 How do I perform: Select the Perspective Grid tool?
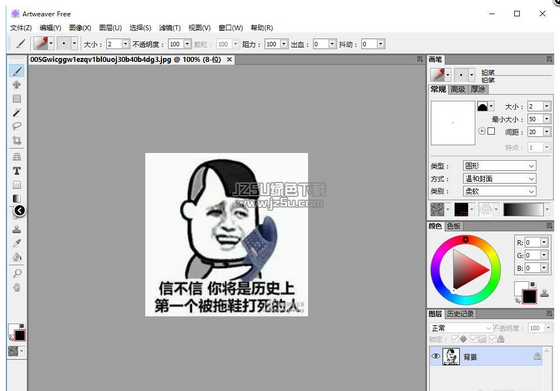click(17, 157)
